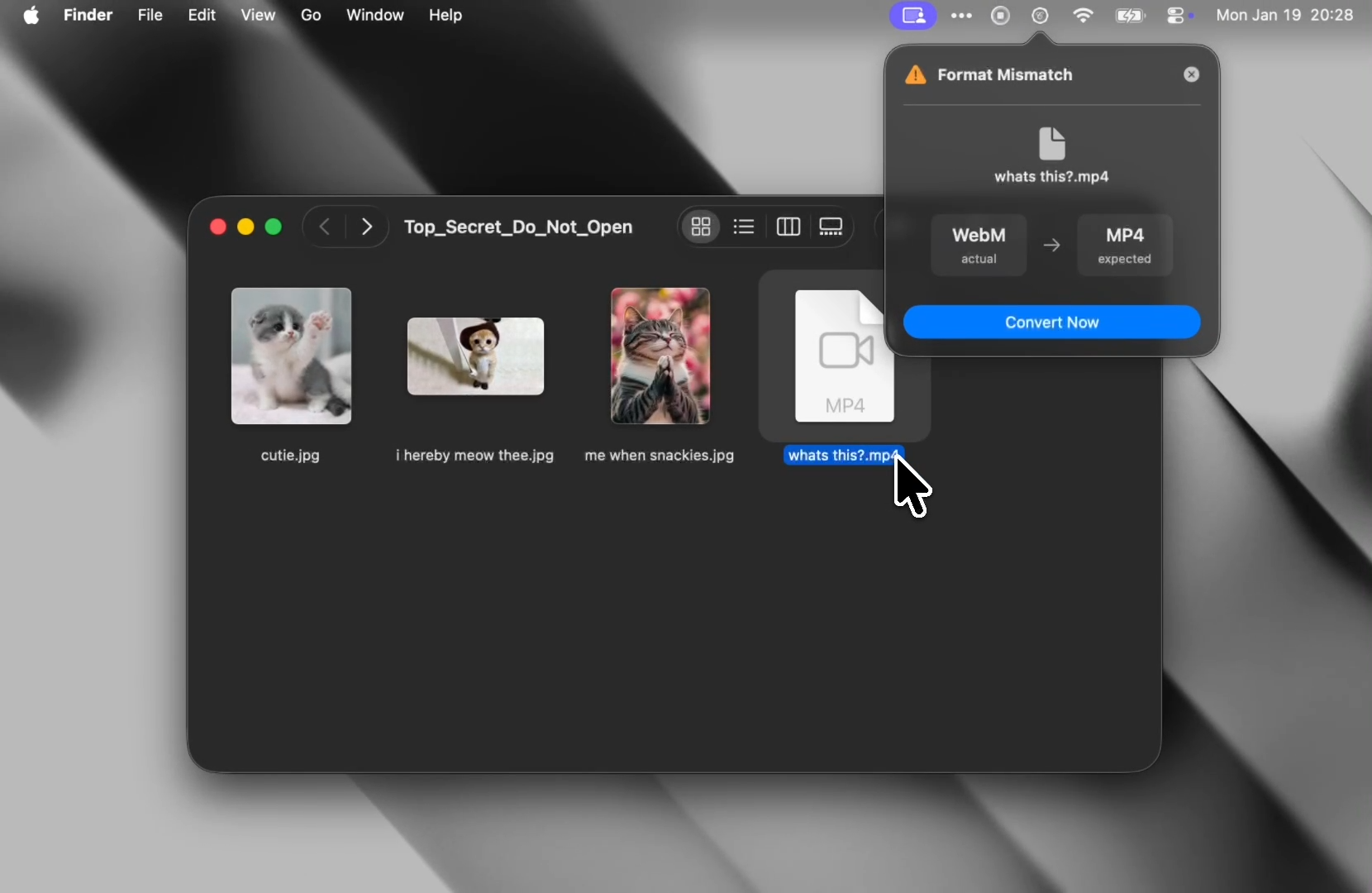Open the Apple menu
The width and height of the screenshot is (1372, 893).
31,16
